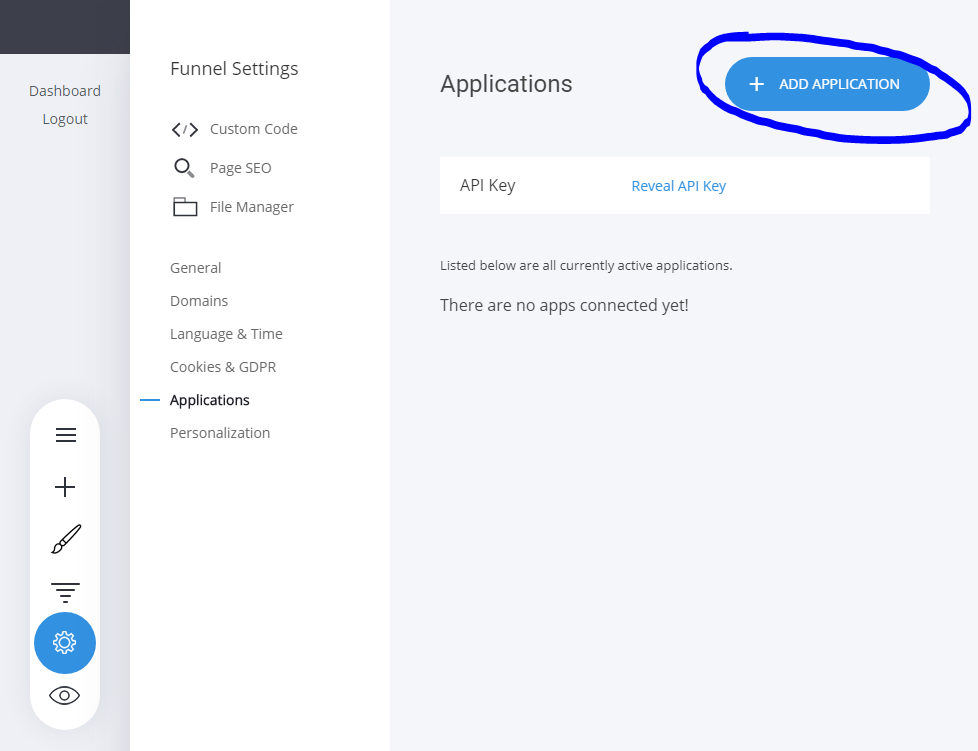Image resolution: width=978 pixels, height=751 pixels.
Task: Click the API Key row label
Action: click(x=488, y=186)
